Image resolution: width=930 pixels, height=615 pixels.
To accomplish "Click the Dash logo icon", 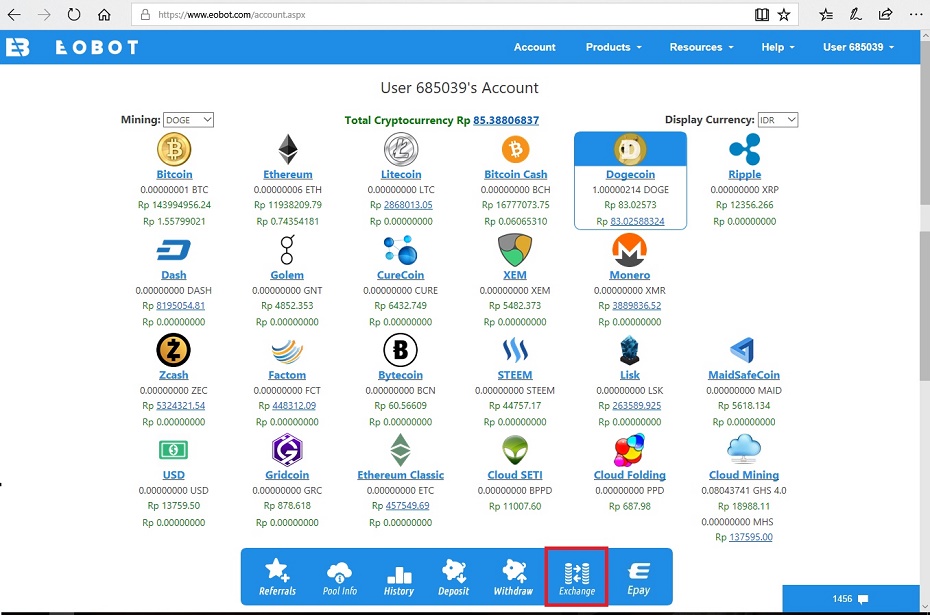I will (173, 250).
